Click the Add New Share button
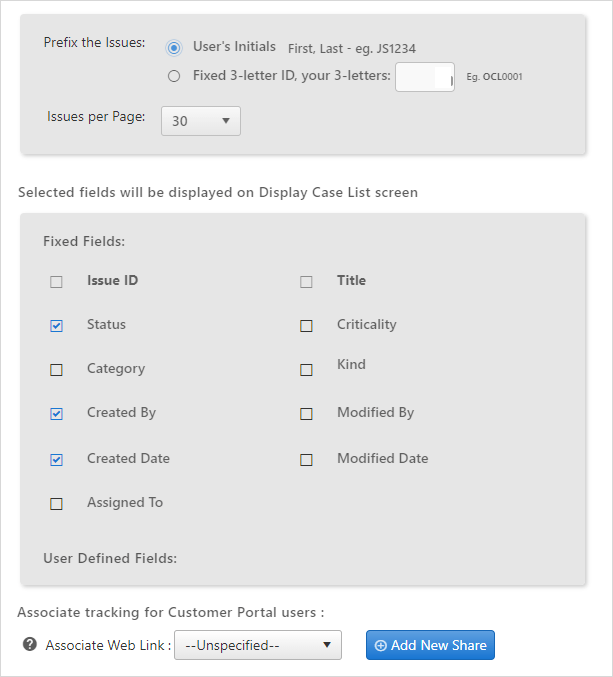 430,645
